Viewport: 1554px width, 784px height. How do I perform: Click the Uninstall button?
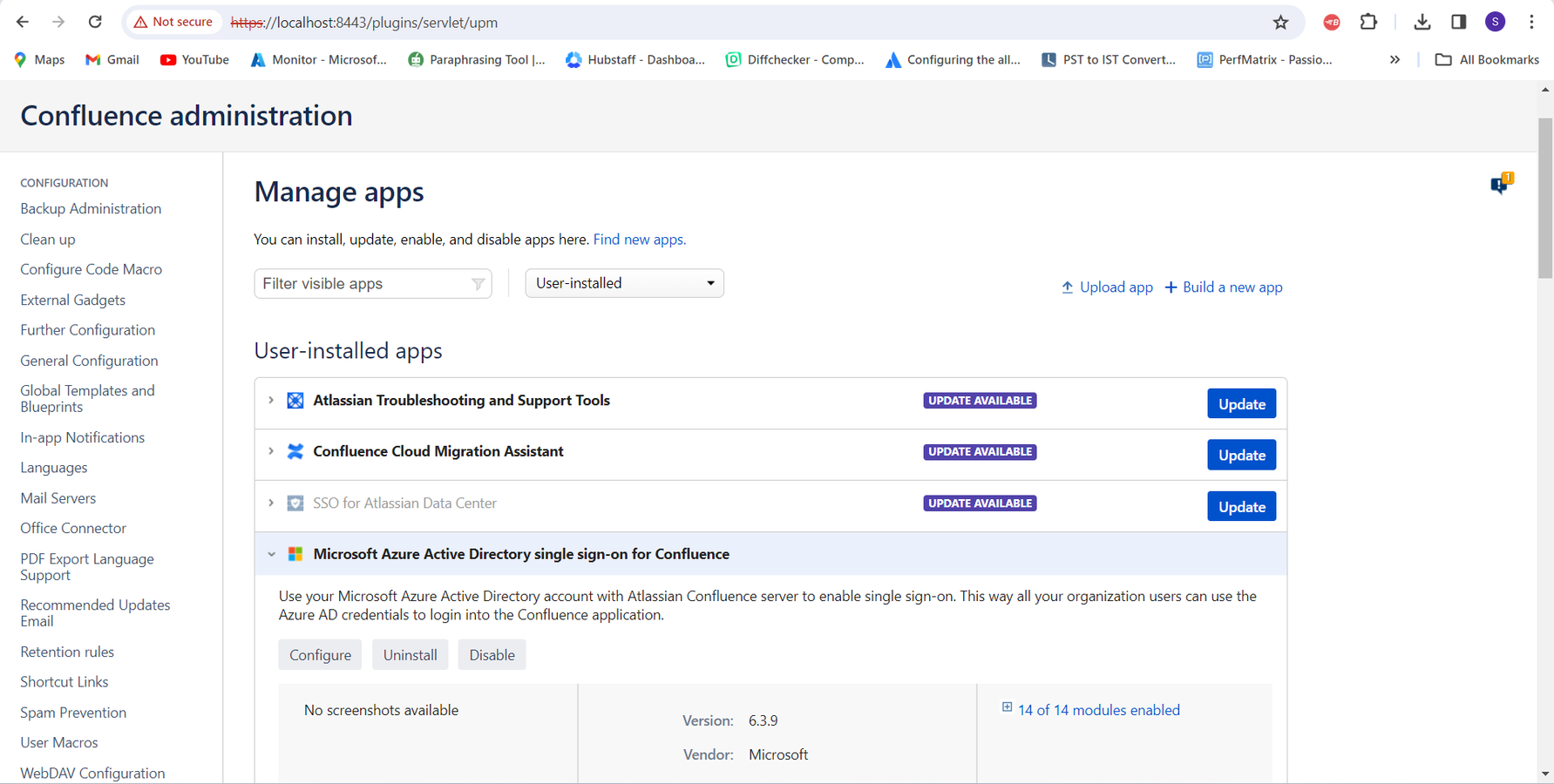(x=410, y=655)
